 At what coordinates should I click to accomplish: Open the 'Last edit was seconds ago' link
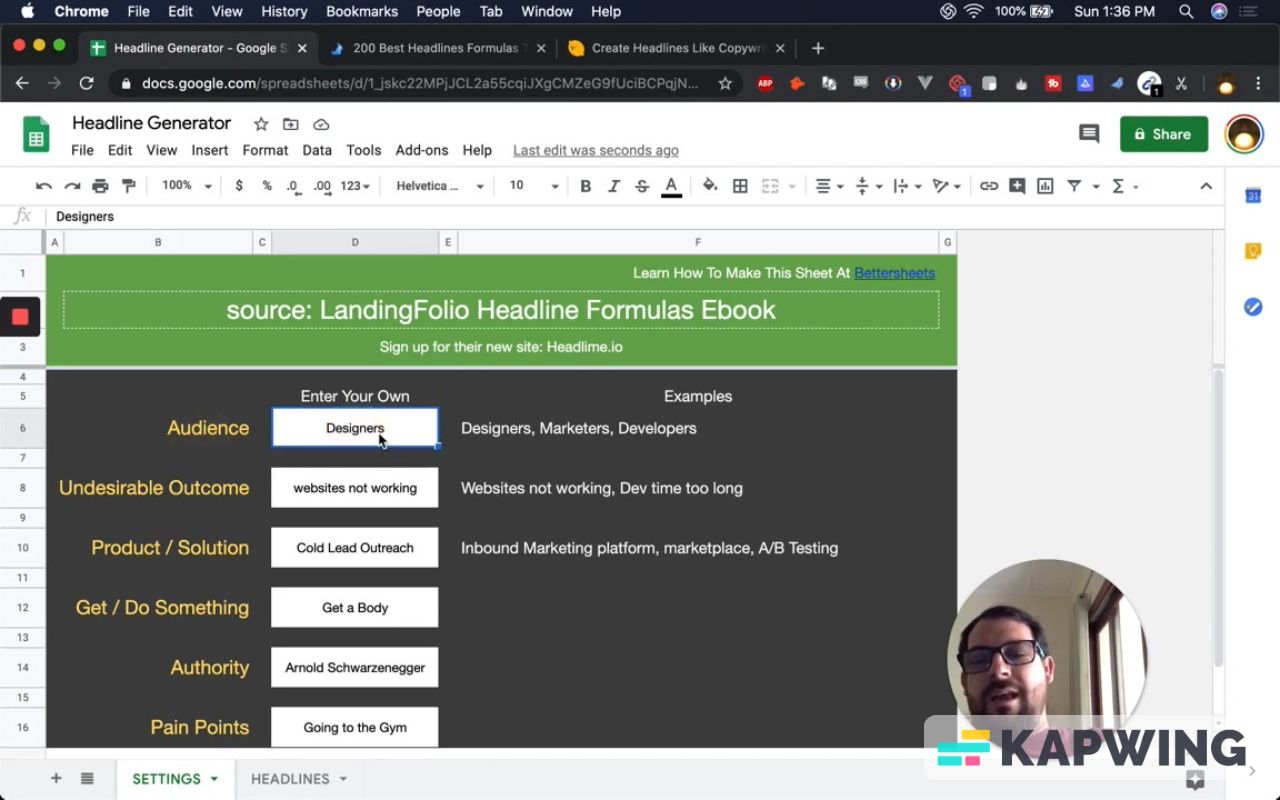[x=596, y=150]
